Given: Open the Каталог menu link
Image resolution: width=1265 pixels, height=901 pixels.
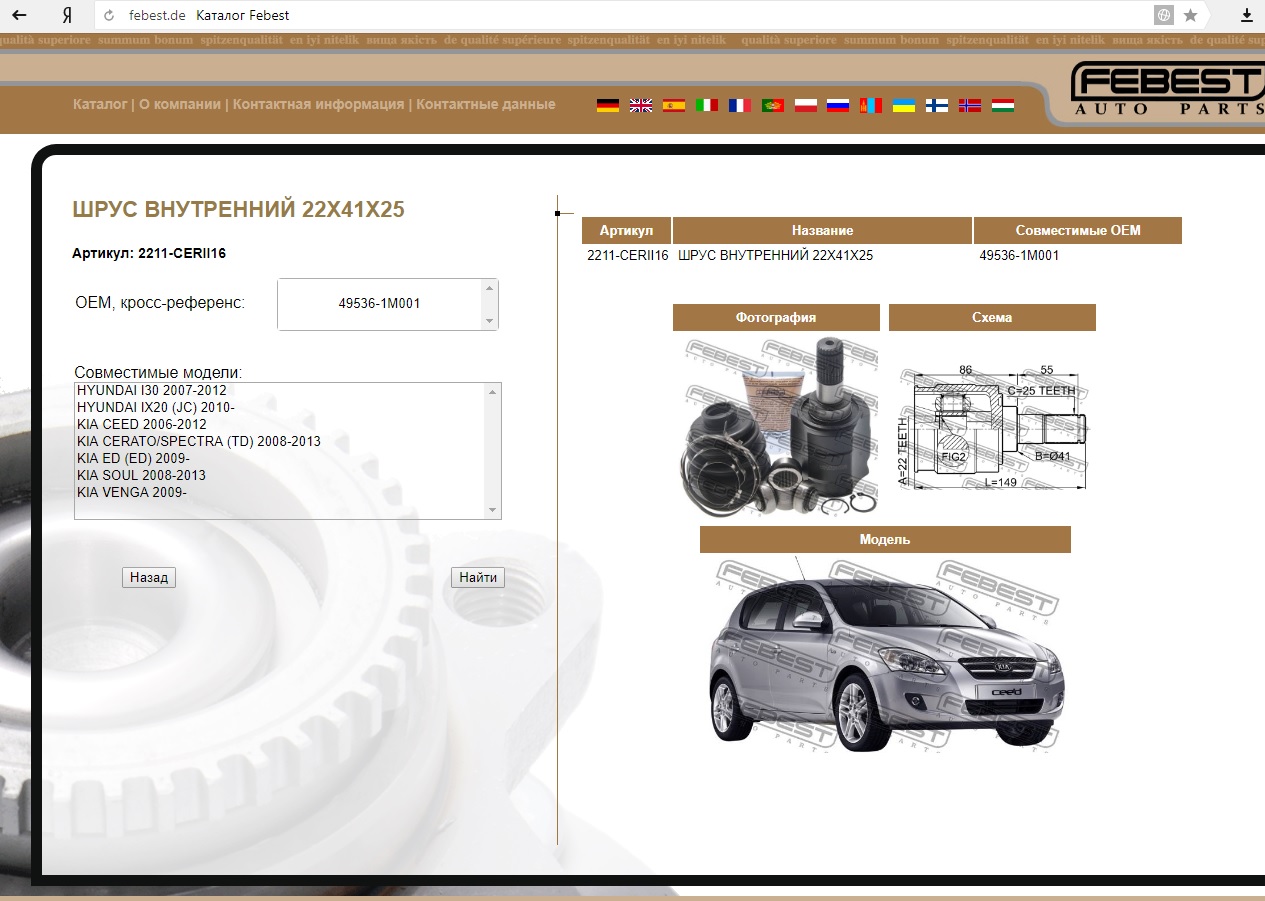Looking at the screenshot, I should click(100, 104).
